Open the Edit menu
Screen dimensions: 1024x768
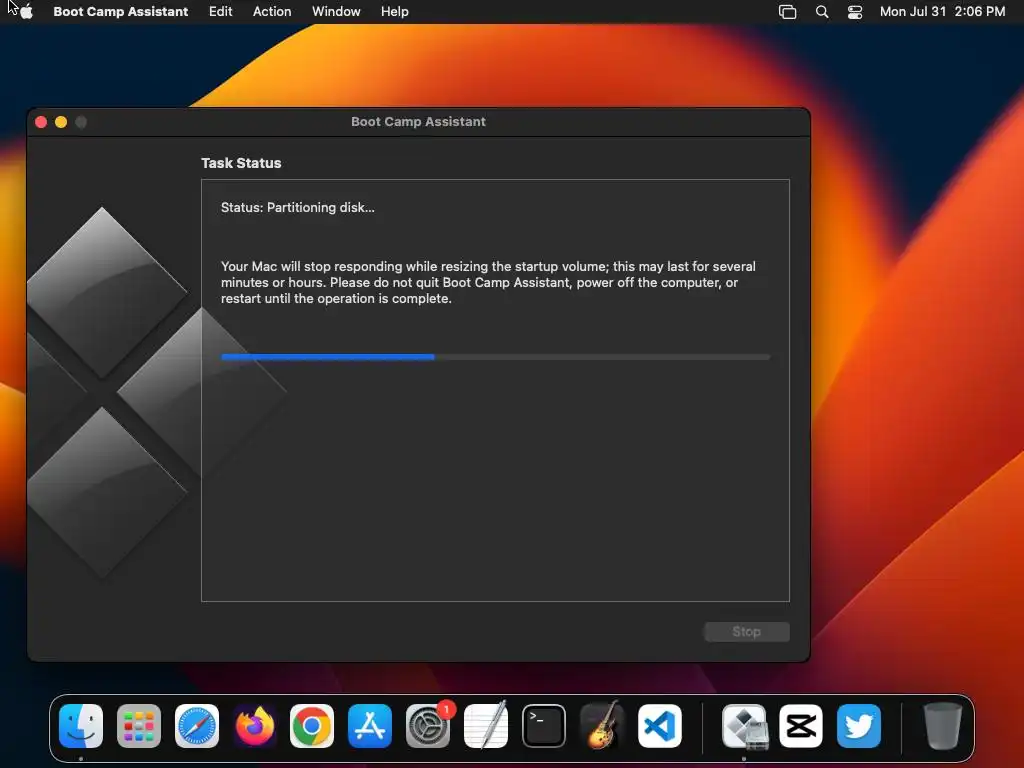click(x=221, y=12)
